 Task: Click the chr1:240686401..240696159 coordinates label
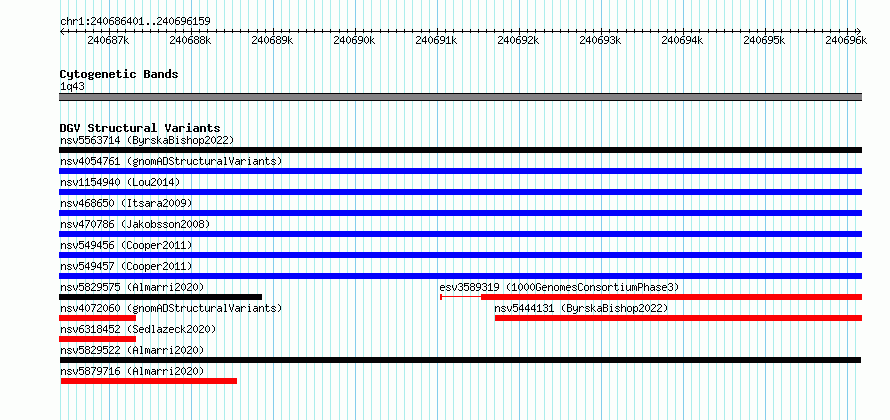[x=135, y=22]
